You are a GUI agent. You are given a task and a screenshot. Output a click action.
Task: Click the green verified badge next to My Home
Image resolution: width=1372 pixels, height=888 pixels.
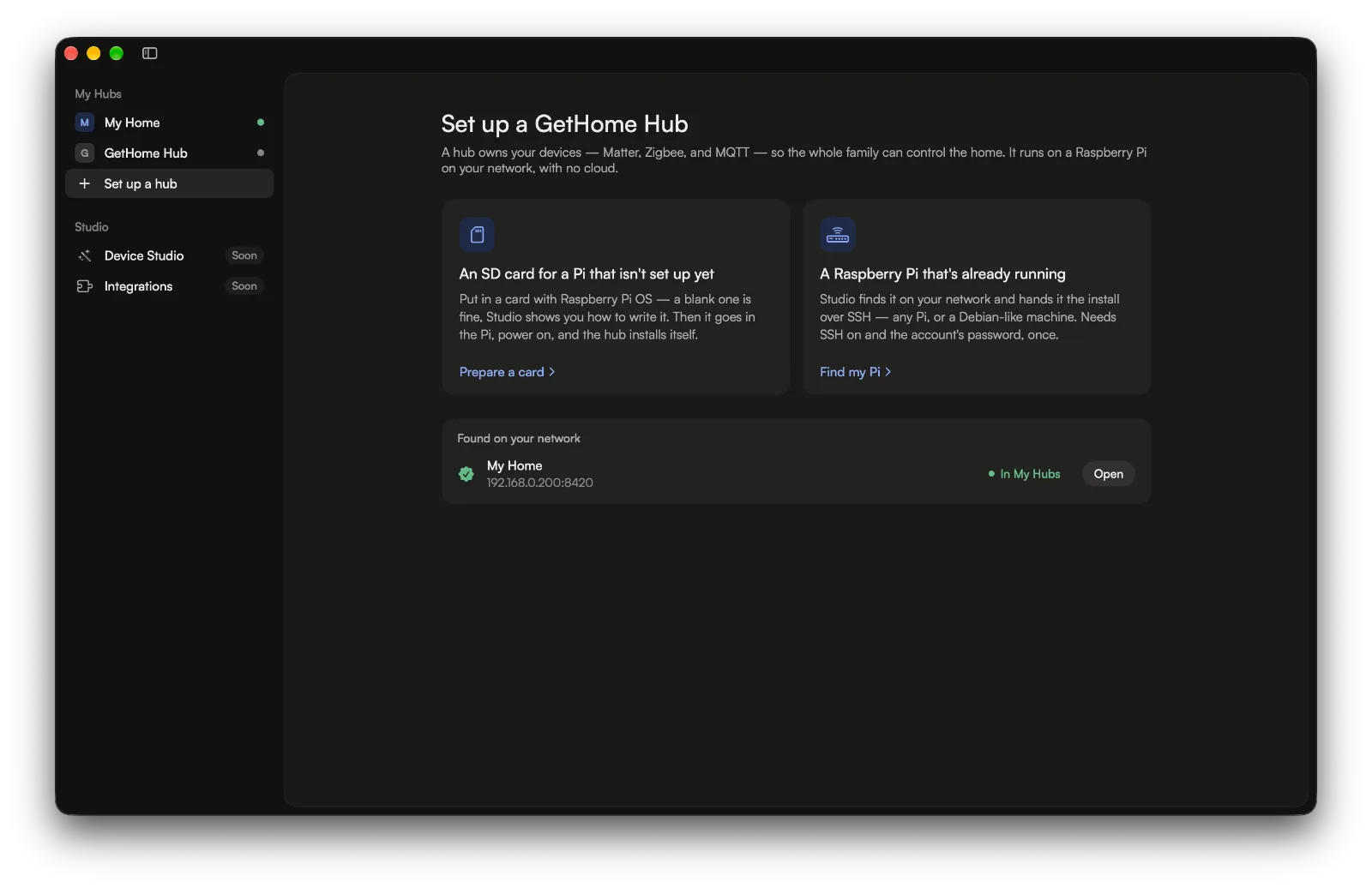pyautogui.click(x=466, y=474)
